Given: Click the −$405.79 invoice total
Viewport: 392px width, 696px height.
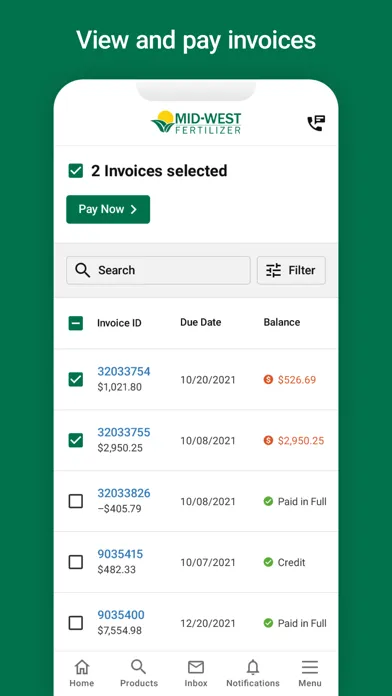Looking at the screenshot, I should point(119,509).
